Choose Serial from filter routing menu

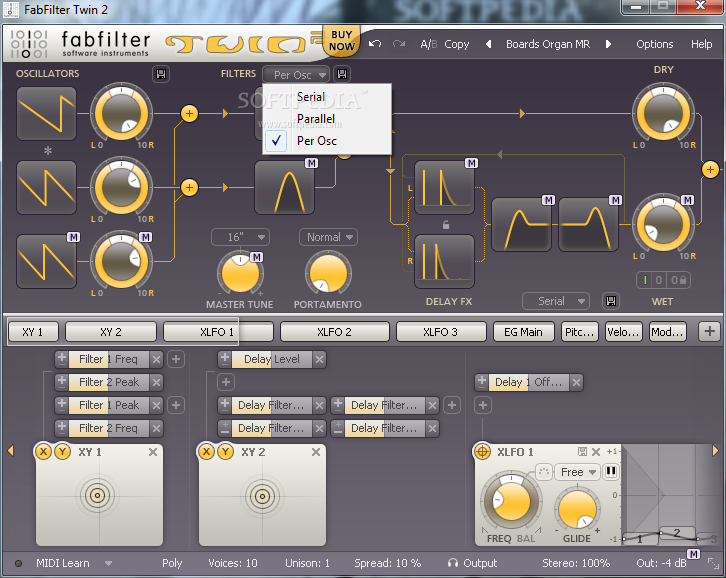(x=327, y=97)
